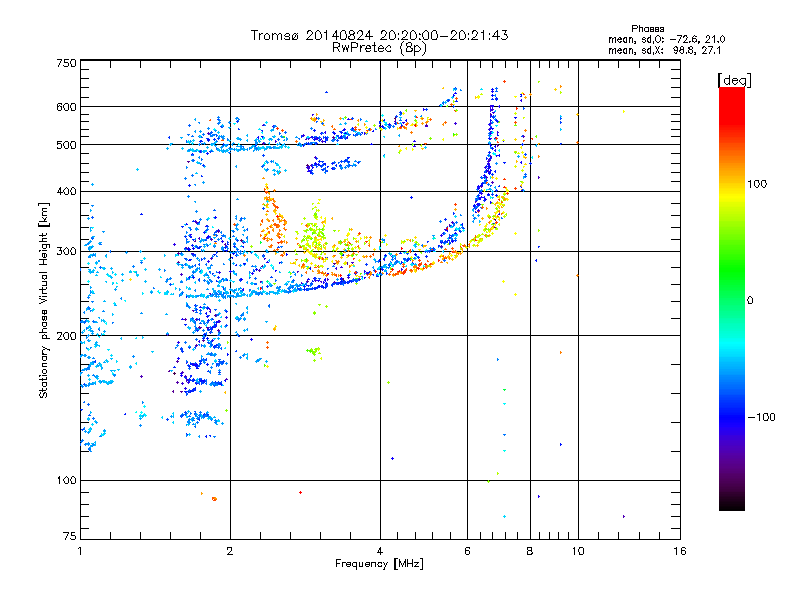Screen dimensions: 800x600
Task: Click the x-axis tick label '6'
Action: point(467,551)
